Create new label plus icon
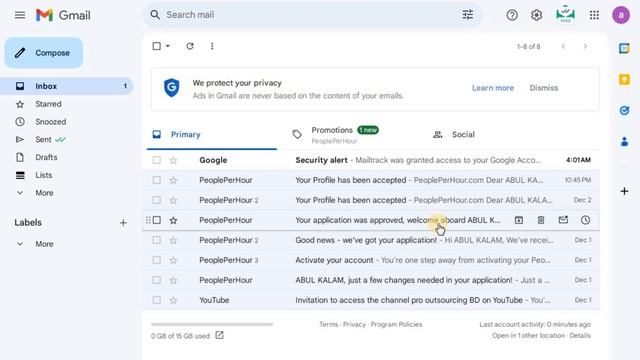This screenshot has width=640, height=360. point(123,223)
